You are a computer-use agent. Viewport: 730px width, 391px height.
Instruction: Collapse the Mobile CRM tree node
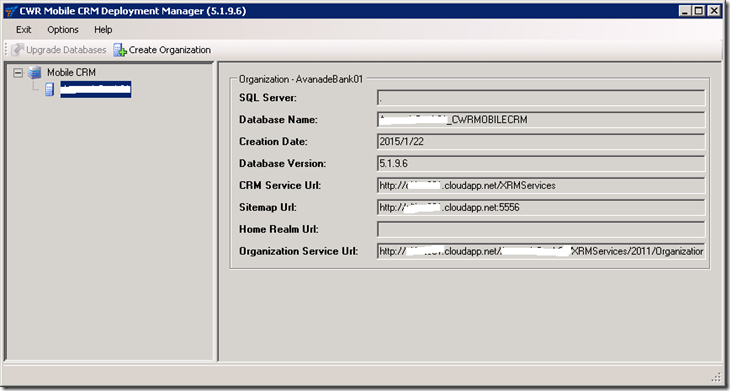tap(18, 73)
